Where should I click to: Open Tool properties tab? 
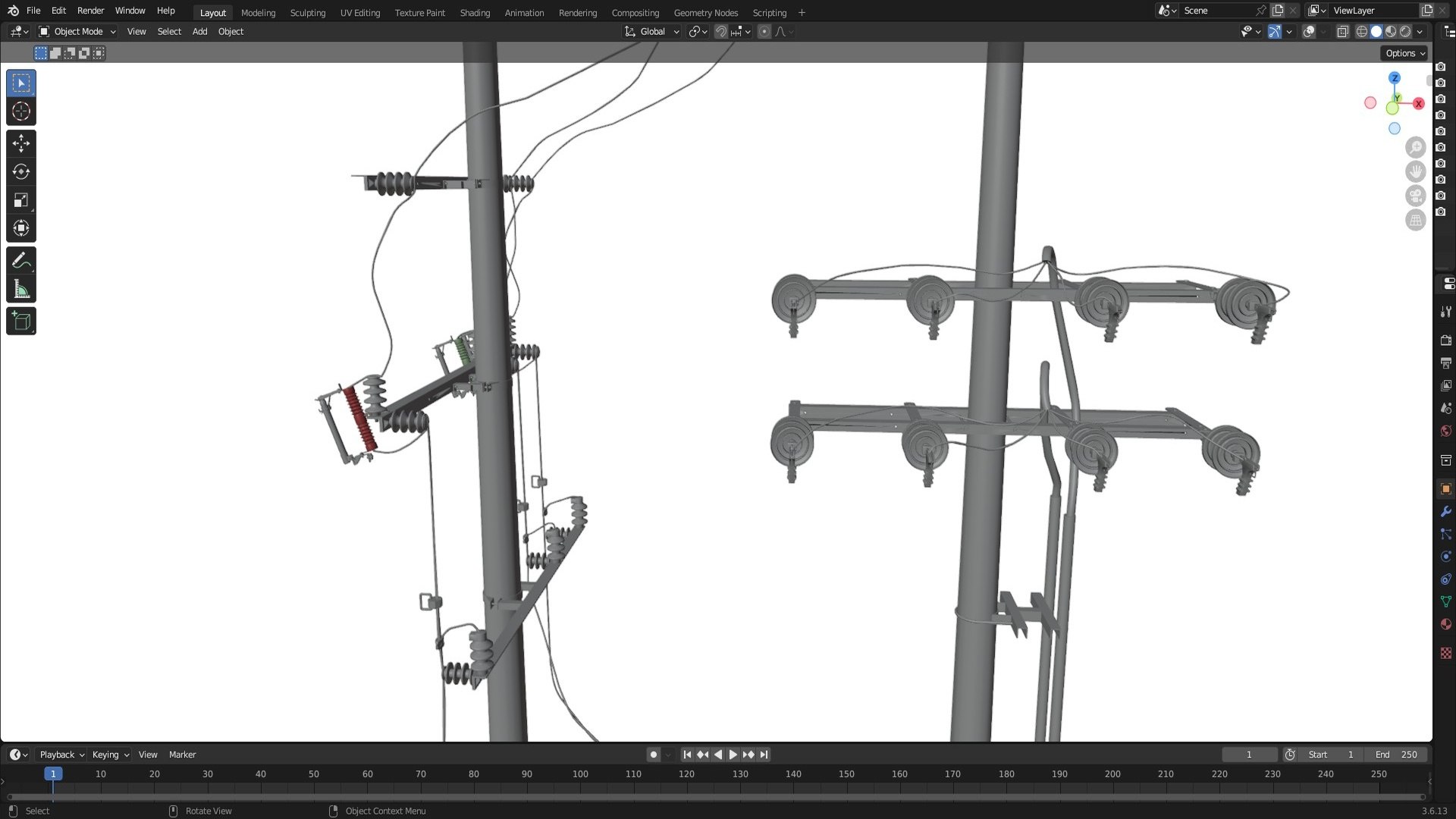pyautogui.click(x=1445, y=312)
